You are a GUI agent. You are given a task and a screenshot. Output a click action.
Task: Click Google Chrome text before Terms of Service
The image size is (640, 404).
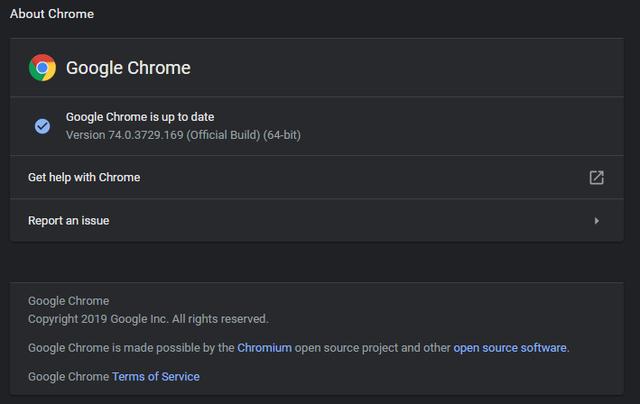[x=69, y=376]
